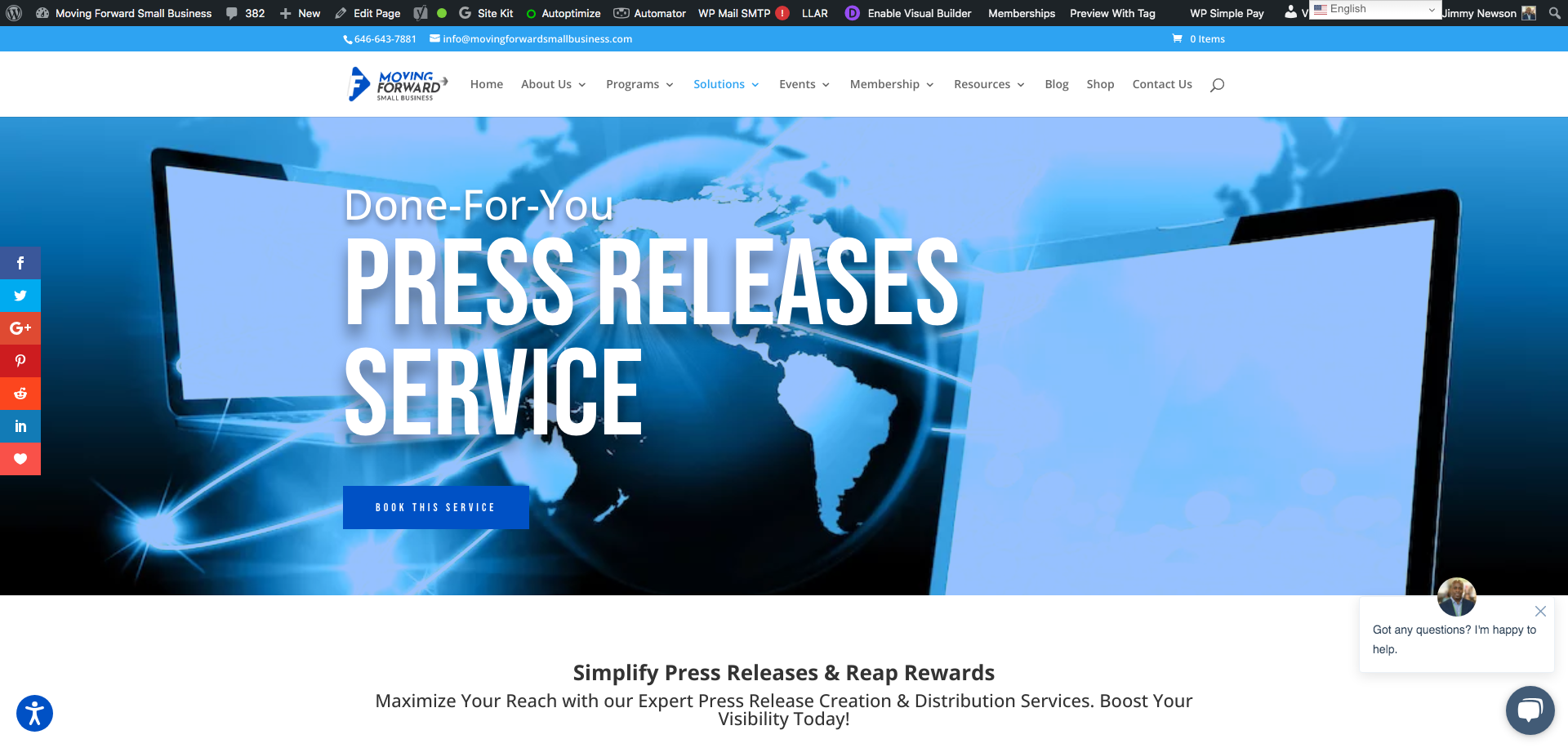Share on Reddit using the sidebar icon

[x=20, y=393]
